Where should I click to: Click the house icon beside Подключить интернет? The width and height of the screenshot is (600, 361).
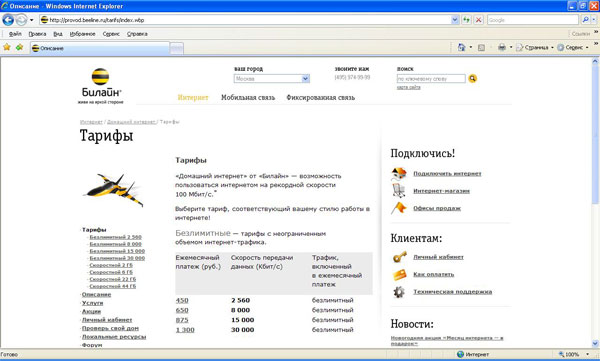coord(399,173)
